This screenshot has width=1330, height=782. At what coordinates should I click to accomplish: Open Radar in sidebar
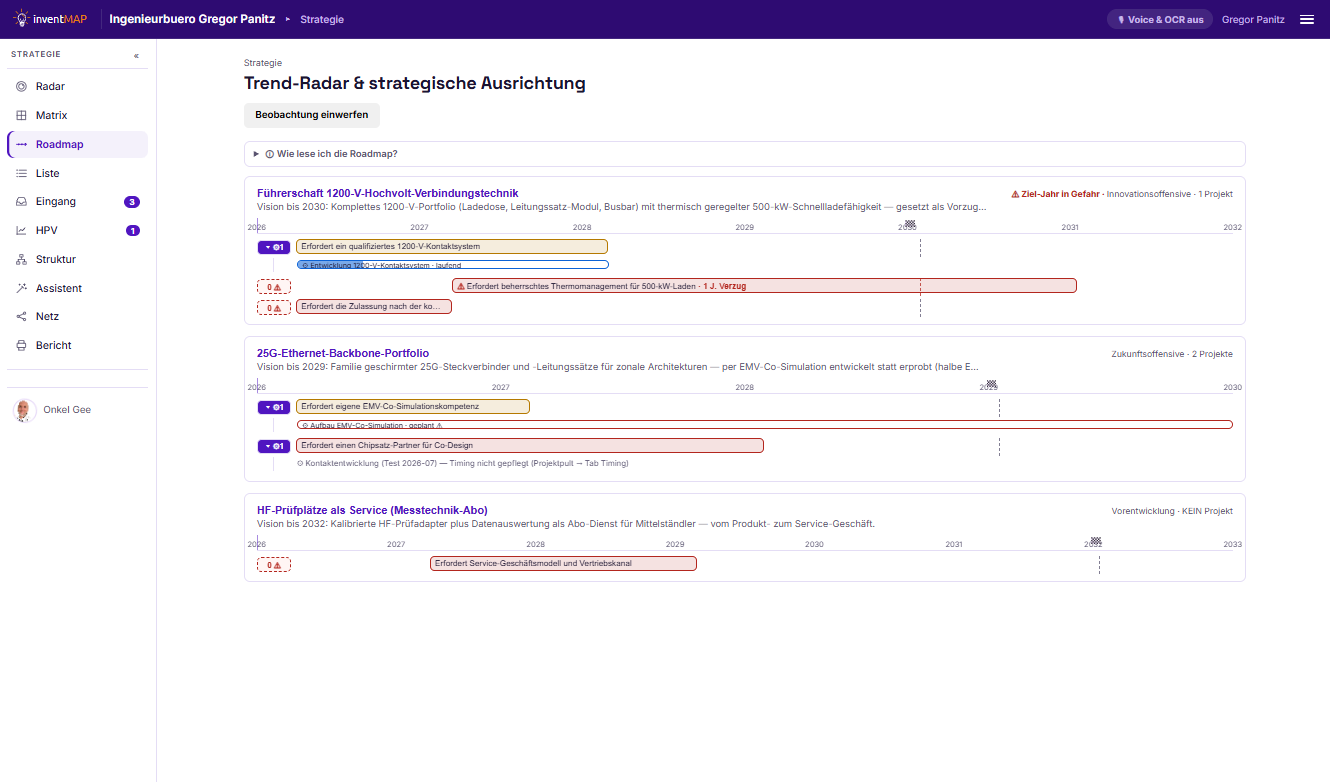tap(77, 87)
